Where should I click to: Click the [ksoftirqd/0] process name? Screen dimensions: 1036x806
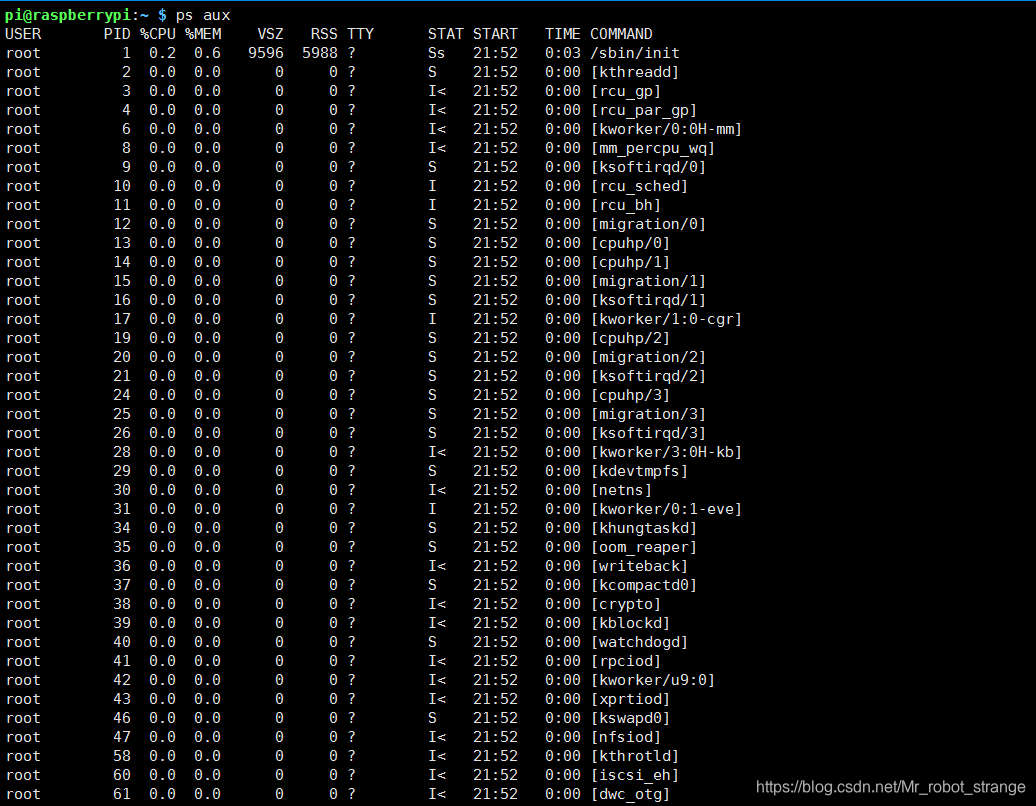[x=648, y=167]
